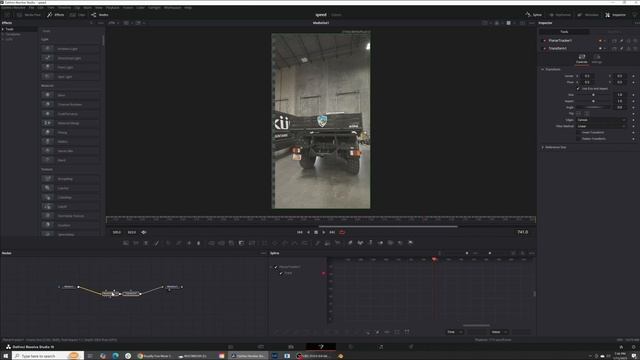Switch to Inspector Tools tab
640x360 pixels.
pos(564,31)
